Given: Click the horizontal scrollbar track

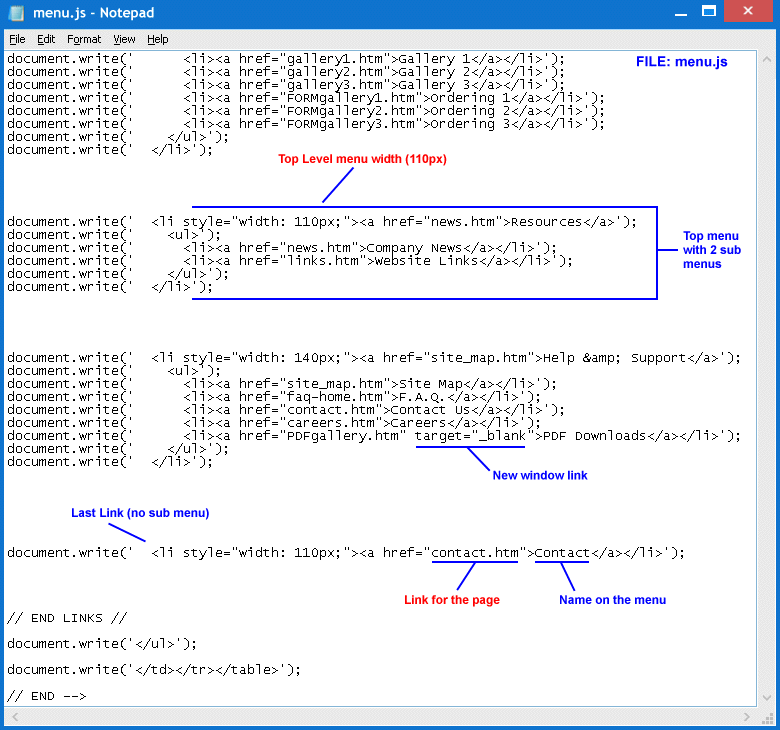Looking at the screenshot, I should point(380,716).
